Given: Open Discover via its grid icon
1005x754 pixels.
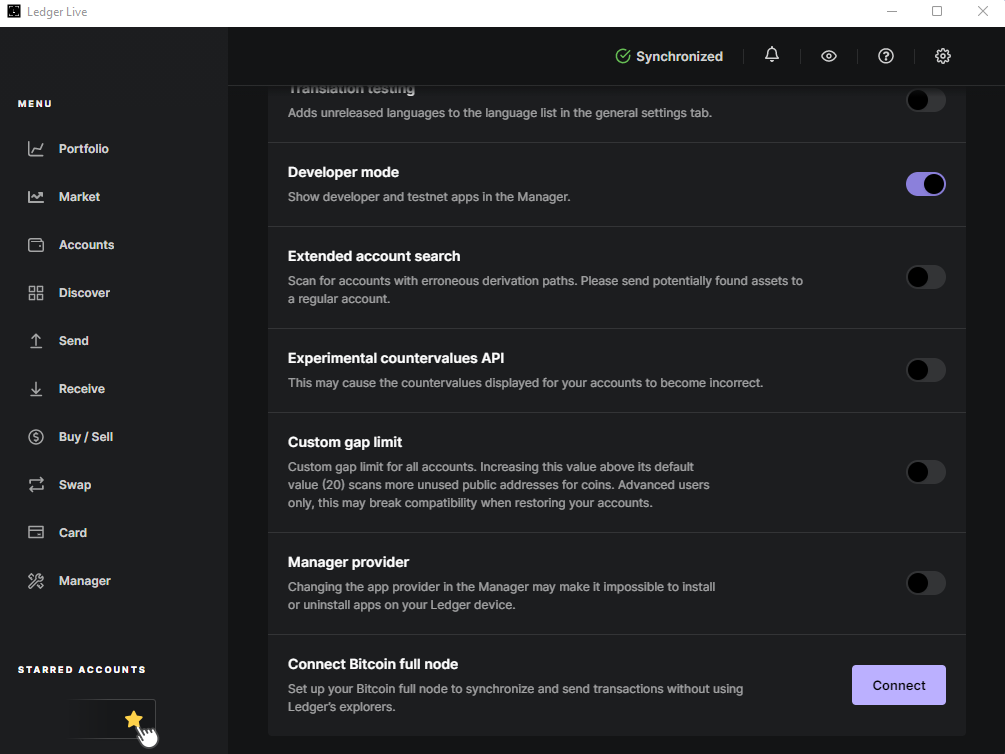Looking at the screenshot, I should [36, 293].
